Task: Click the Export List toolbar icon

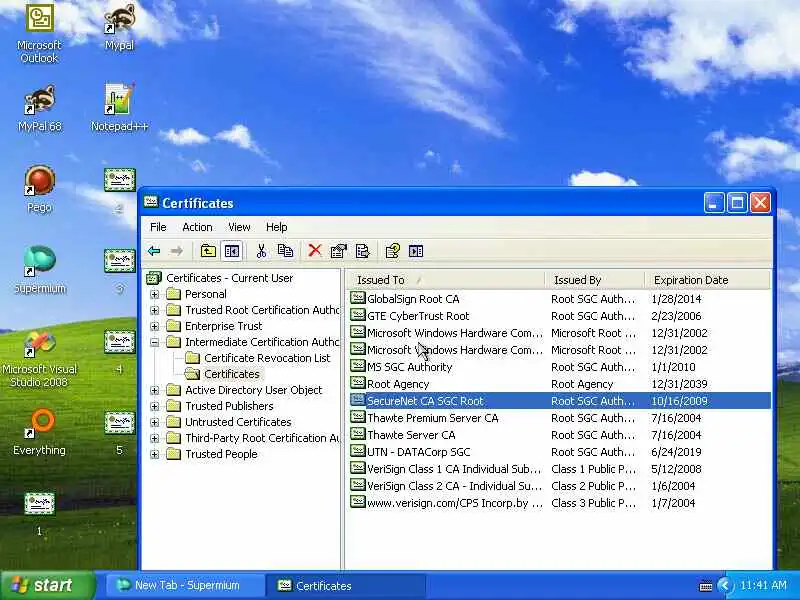Action: tap(362, 251)
